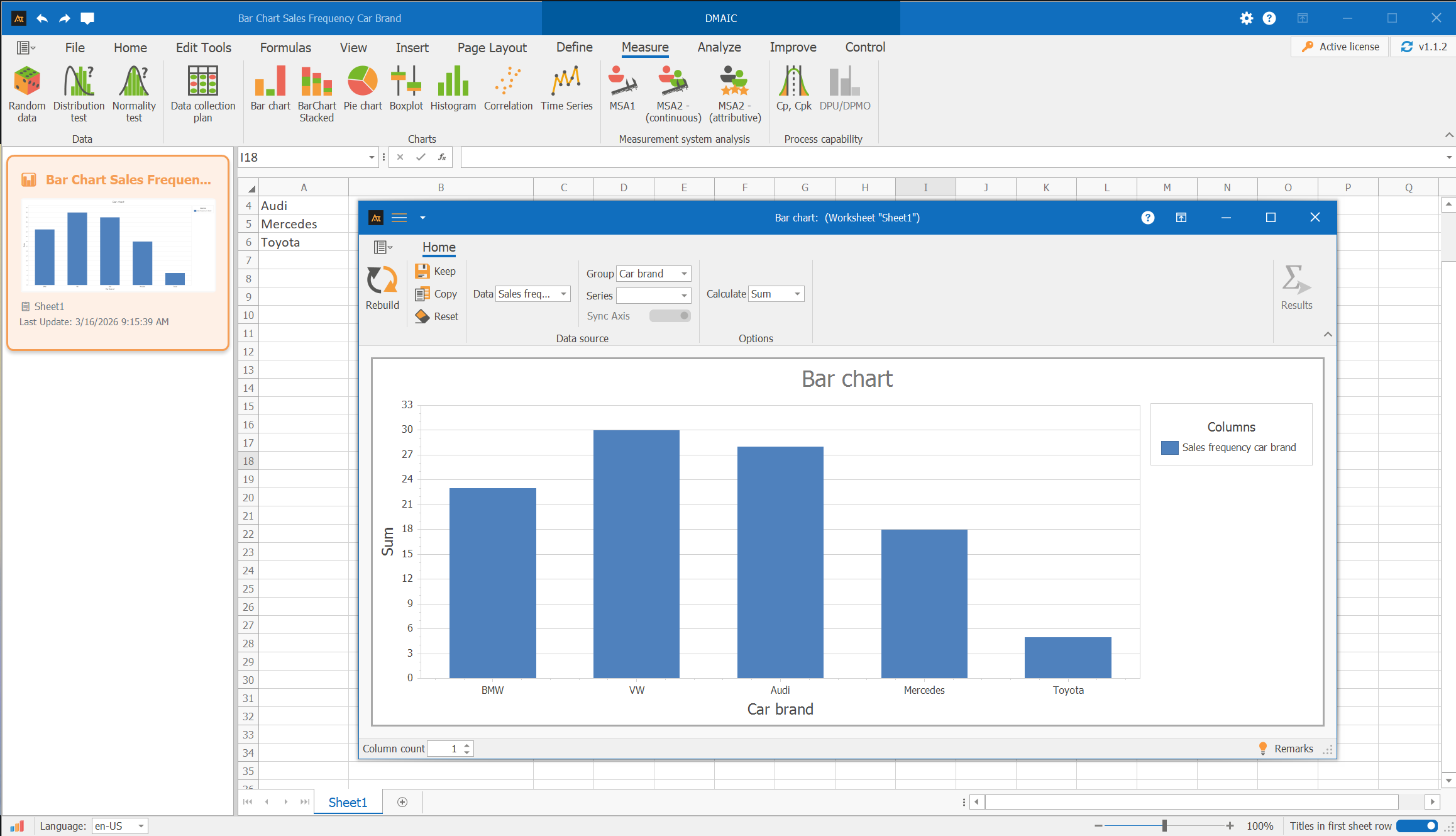The width and height of the screenshot is (1456, 836).
Task: Toggle the Sync Axis switch
Action: tap(670, 316)
